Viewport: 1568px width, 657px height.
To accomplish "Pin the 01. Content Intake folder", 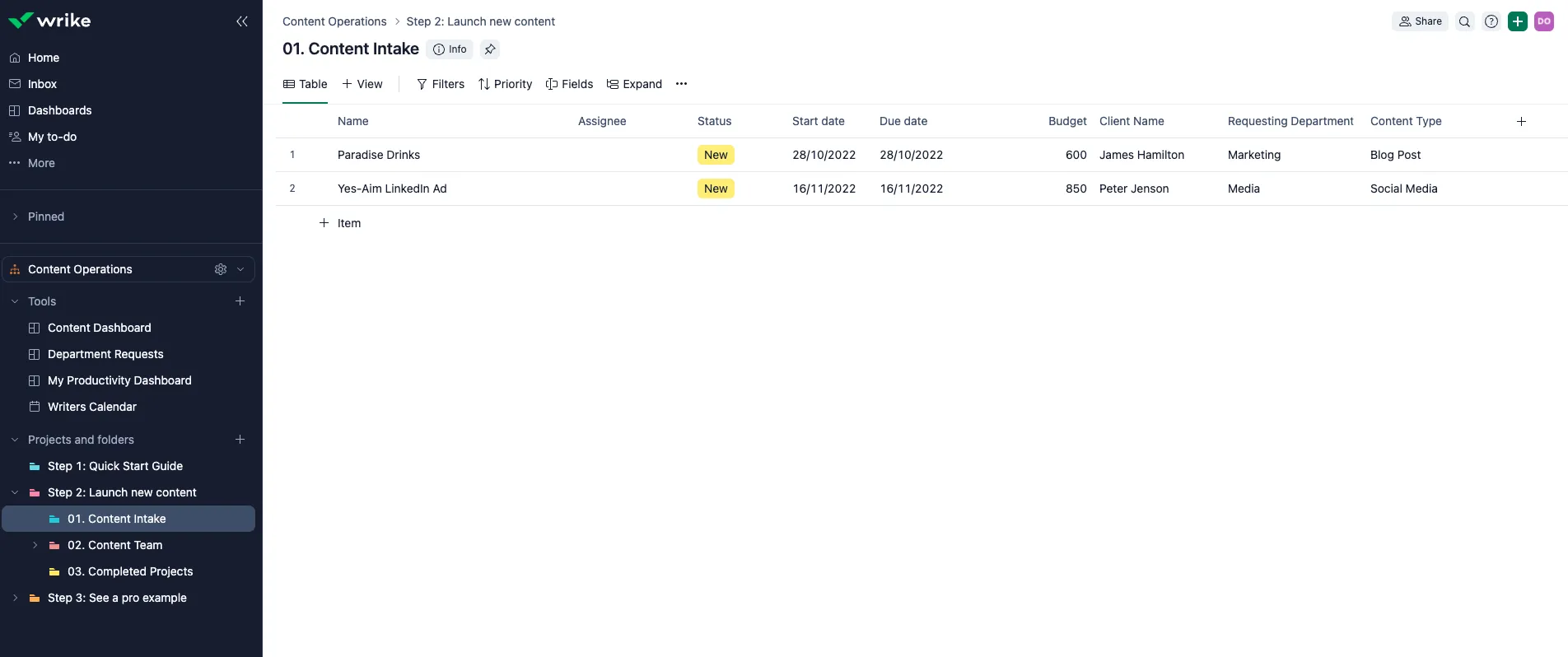I will point(490,49).
